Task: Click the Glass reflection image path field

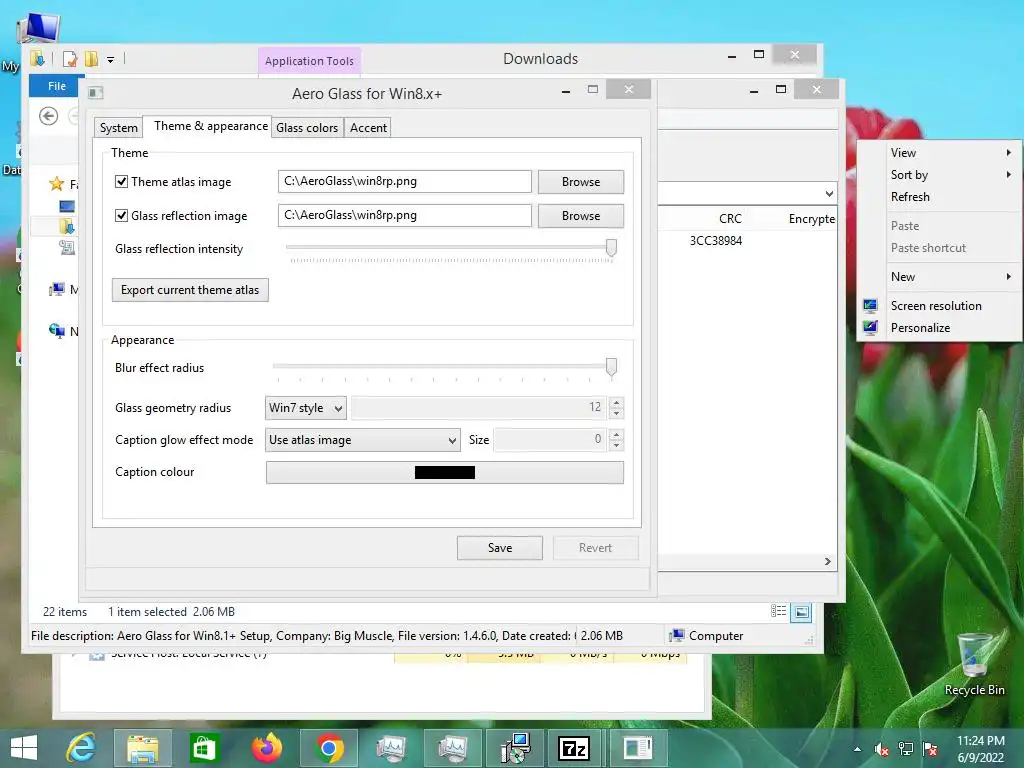Action: coord(405,216)
